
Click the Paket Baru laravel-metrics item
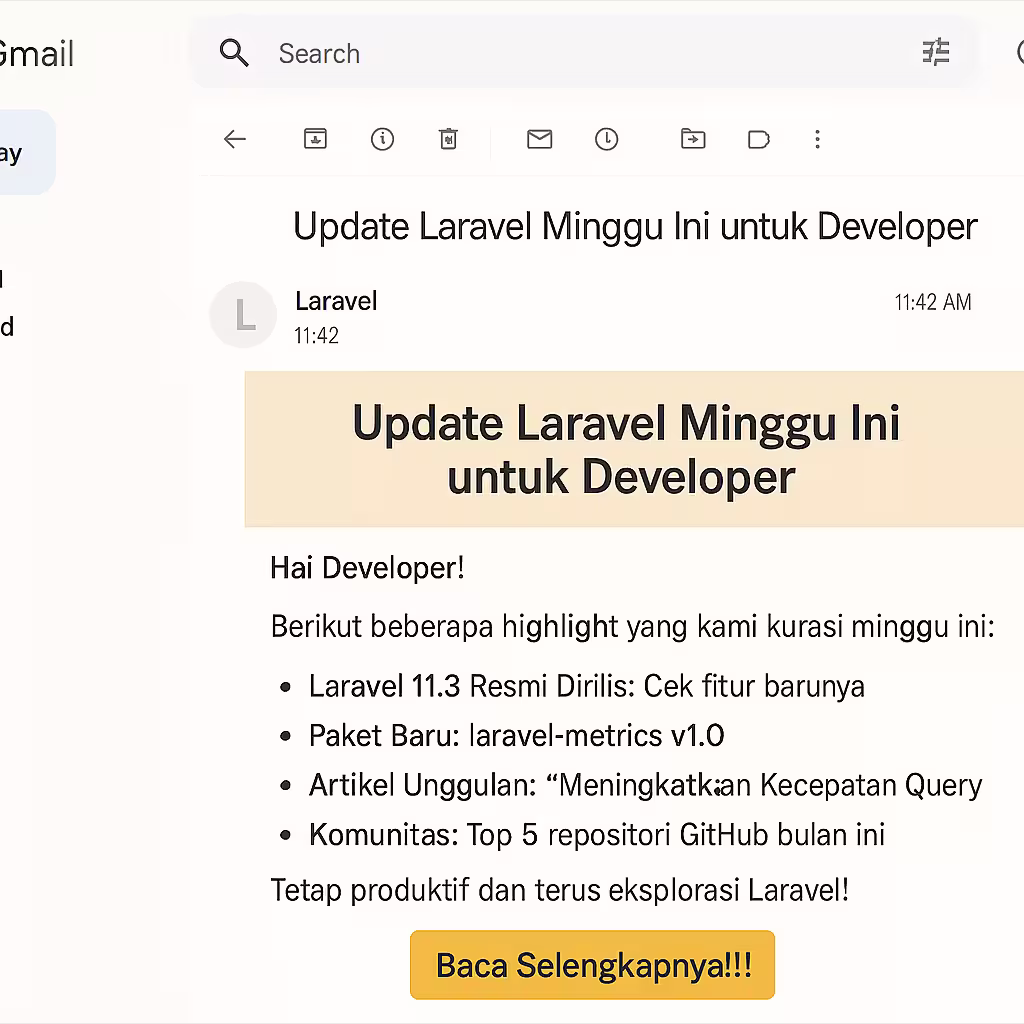tap(516, 736)
